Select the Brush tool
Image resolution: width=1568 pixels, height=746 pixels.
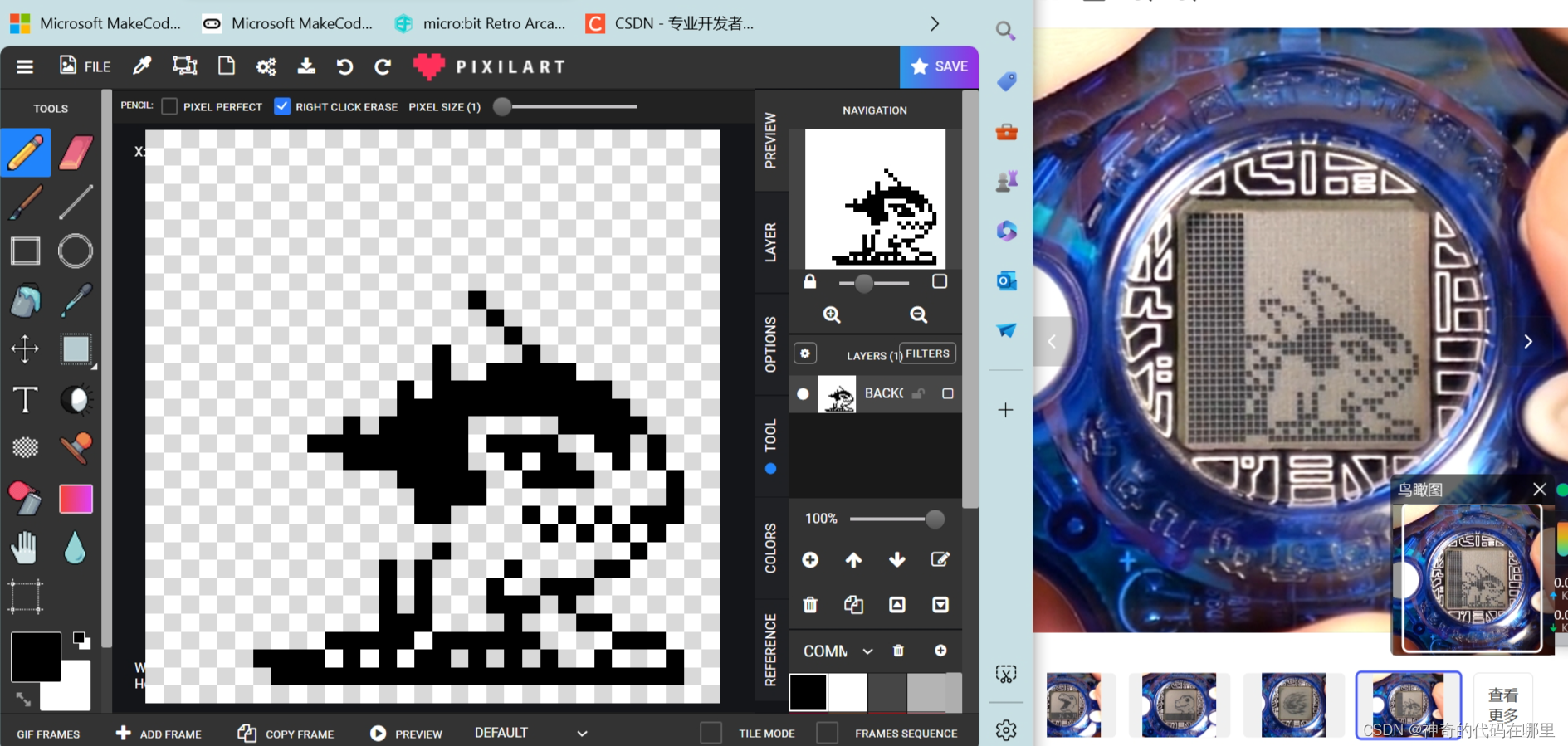[x=26, y=202]
